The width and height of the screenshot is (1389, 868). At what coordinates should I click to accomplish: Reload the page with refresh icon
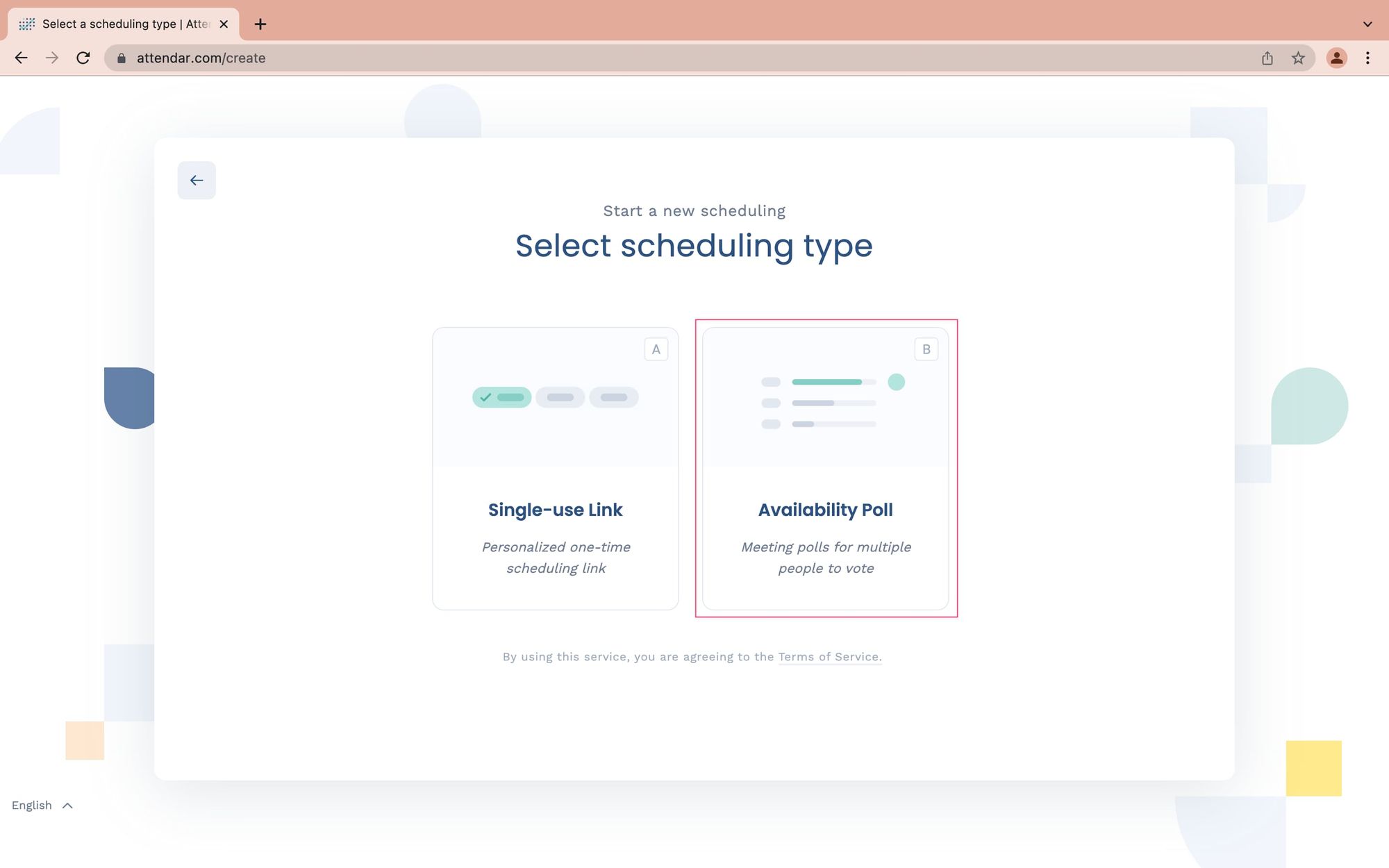(83, 58)
